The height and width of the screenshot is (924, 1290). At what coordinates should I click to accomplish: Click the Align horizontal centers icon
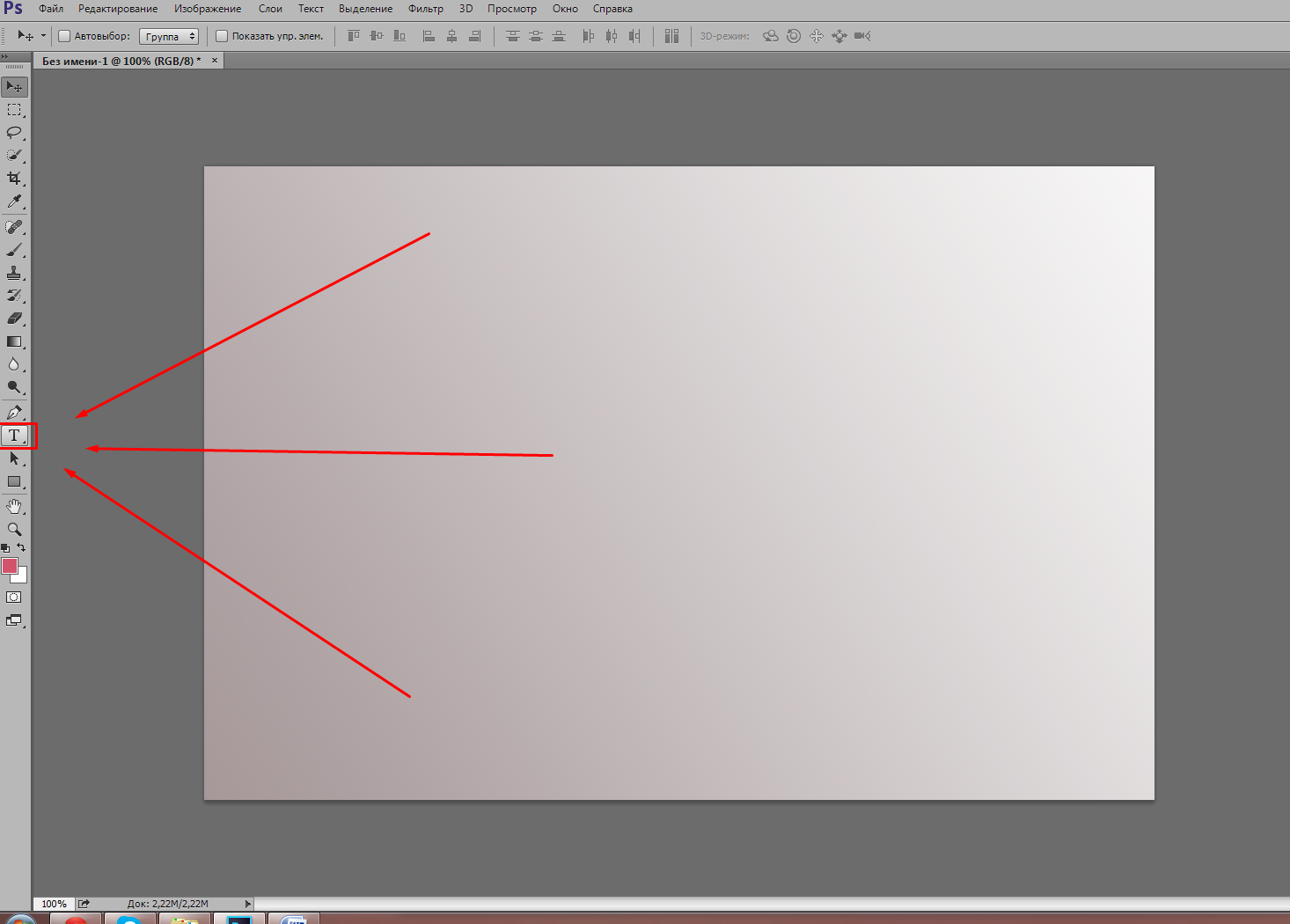click(x=452, y=36)
